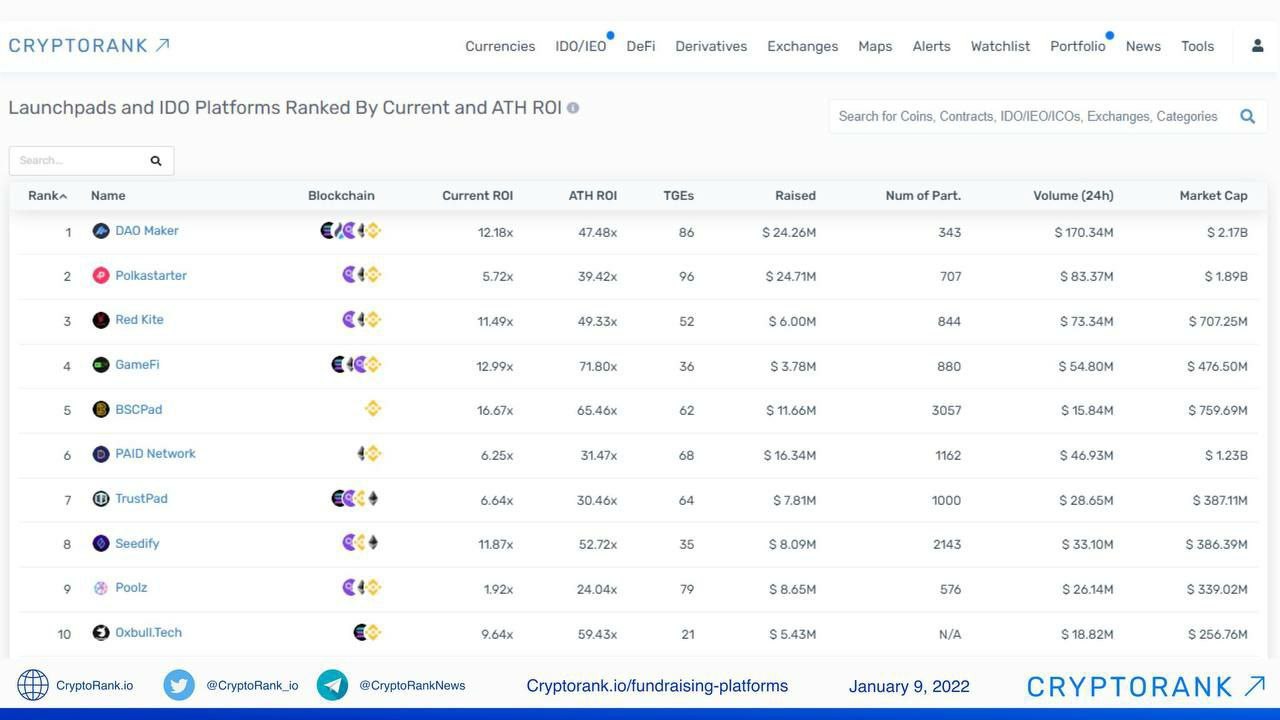Open the 0xbull.Tech platform link
The height and width of the screenshot is (720, 1280).
click(148, 632)
